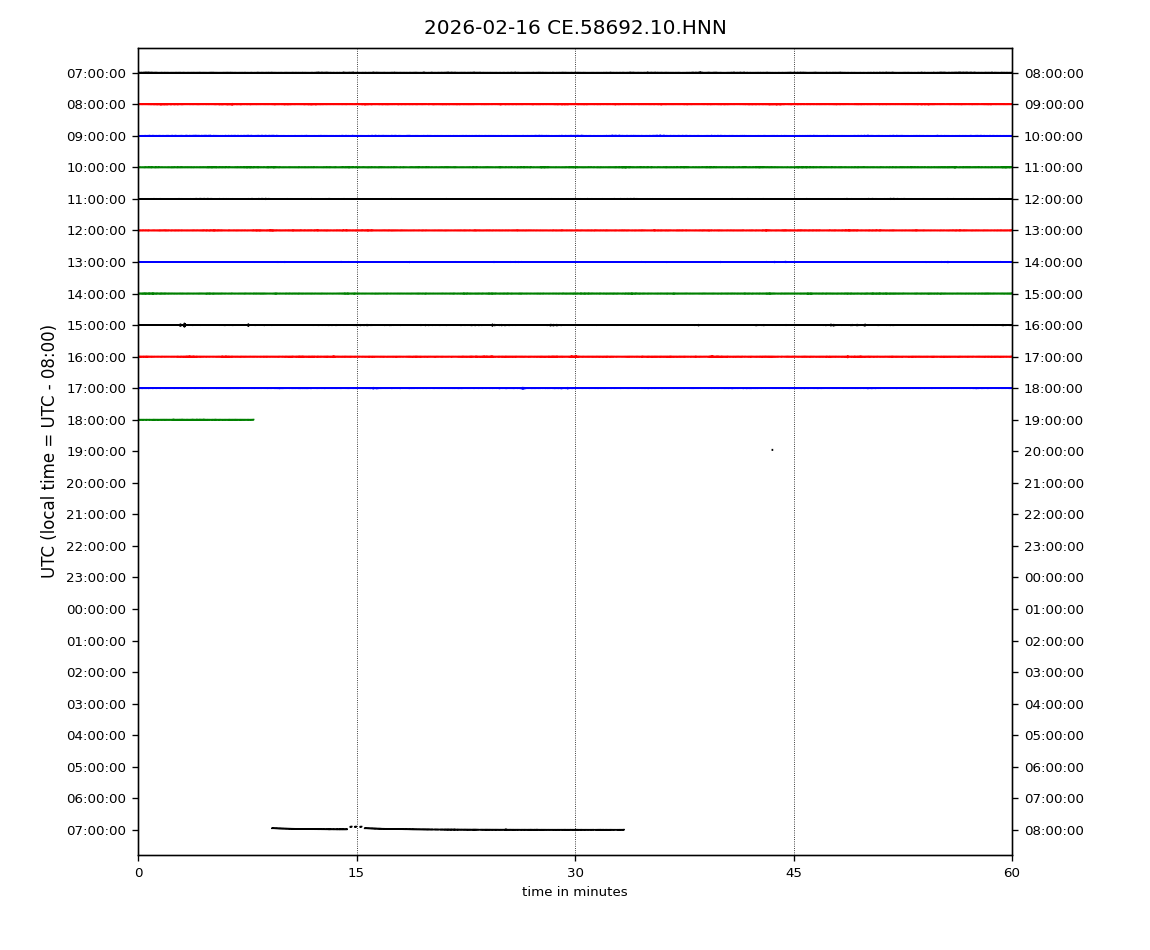Click the 60 tick label on the x-axis
Screen dimensions: 1150x950
pyautogui.click(x=1012, y=873)
